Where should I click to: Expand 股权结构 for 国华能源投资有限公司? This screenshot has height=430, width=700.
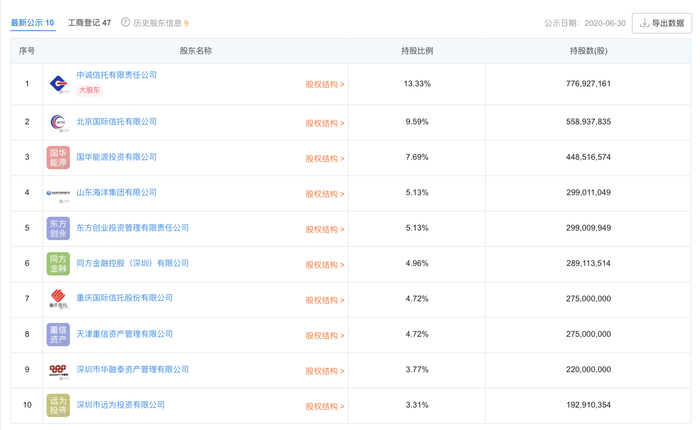[x=325, y=159]
